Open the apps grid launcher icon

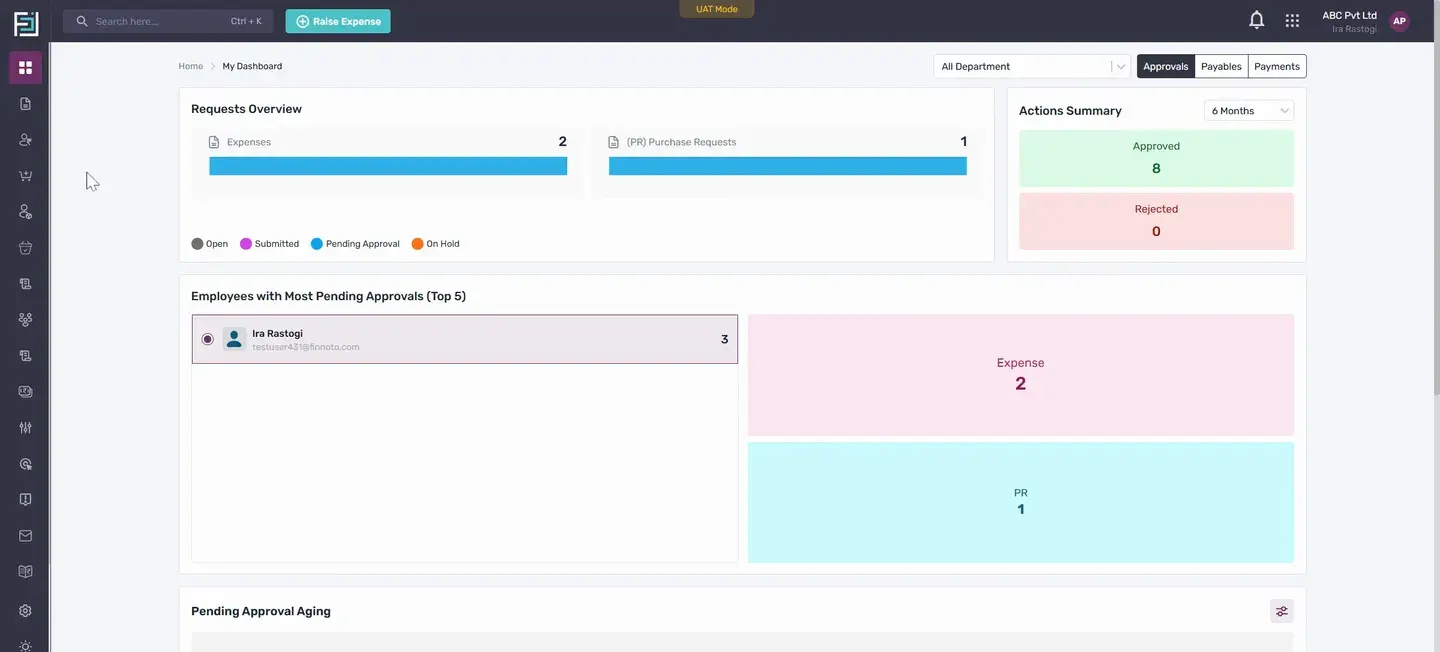[1292, 20]
